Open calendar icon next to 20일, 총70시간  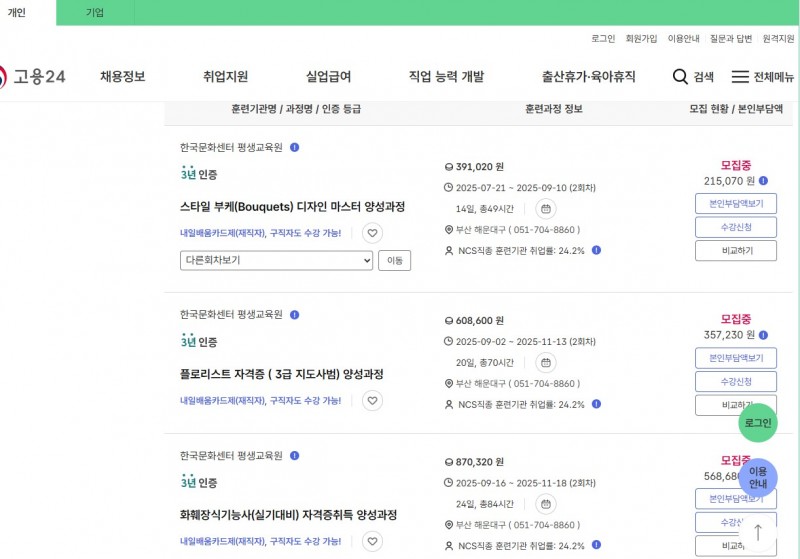(546, 363)
